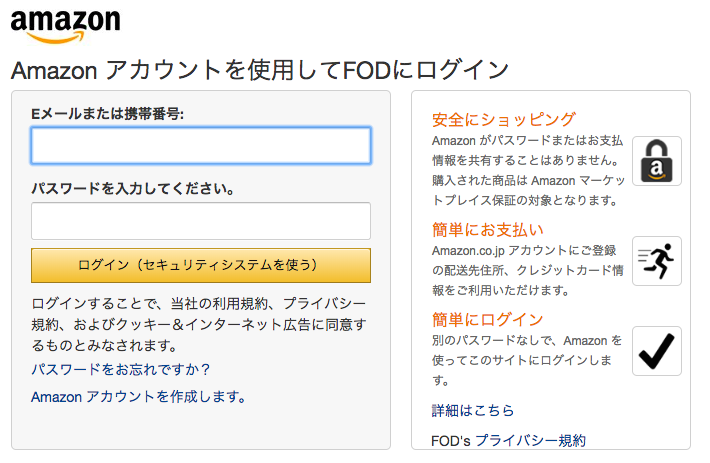Click the パスワード password input field
Screen dimensions: 710x463
[x=201, y=221]
